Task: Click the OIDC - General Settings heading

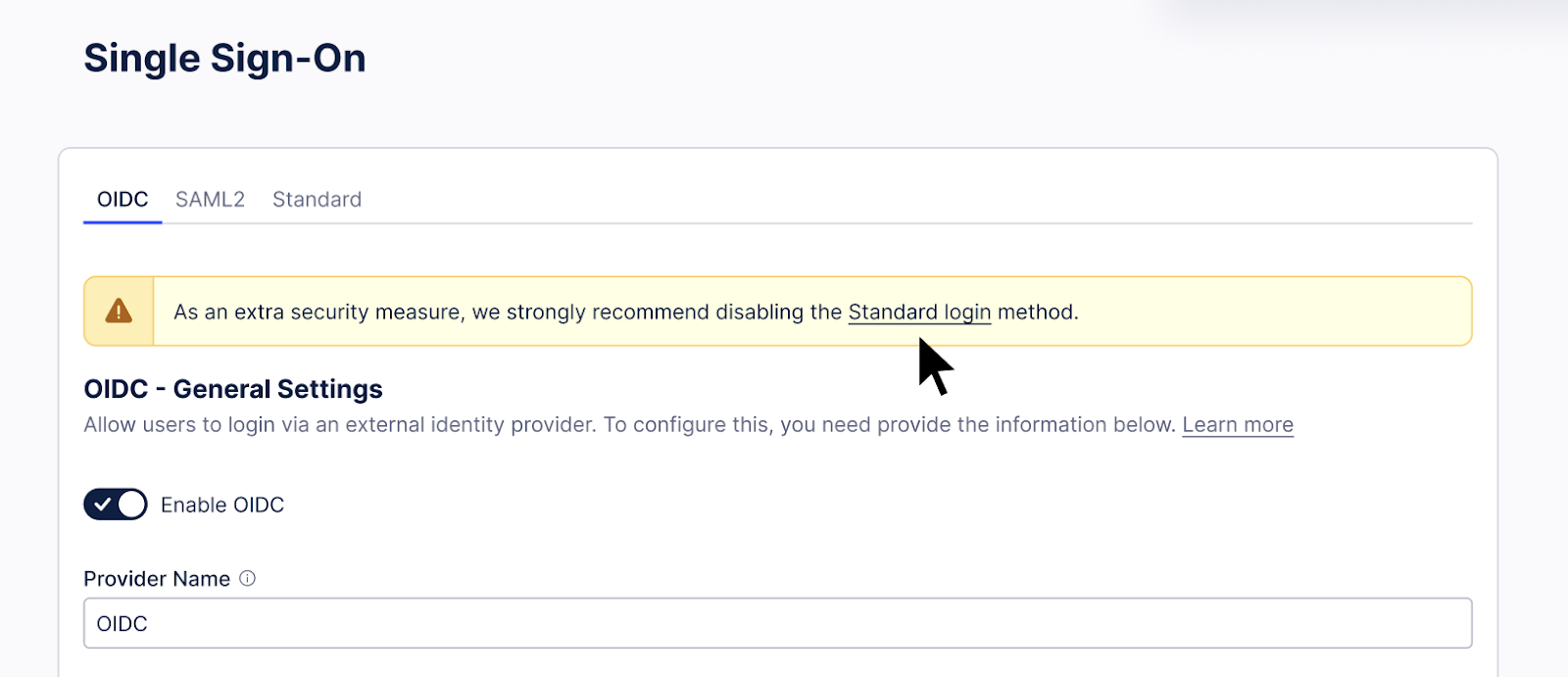Action: pyautogui.click(x=233, y=389)
